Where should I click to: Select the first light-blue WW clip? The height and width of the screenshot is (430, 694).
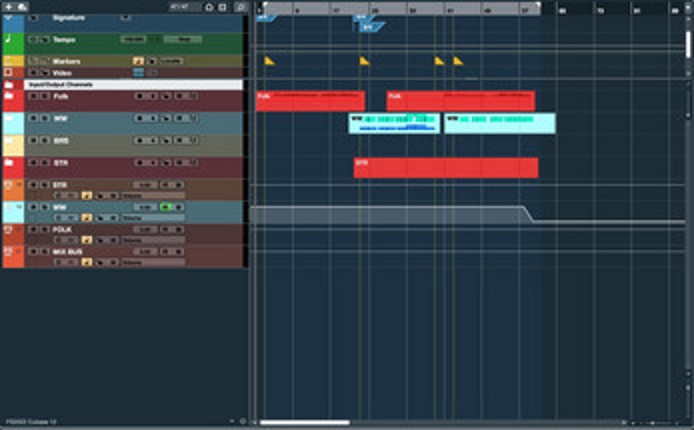pyautogui.click(x=394, y=123)
